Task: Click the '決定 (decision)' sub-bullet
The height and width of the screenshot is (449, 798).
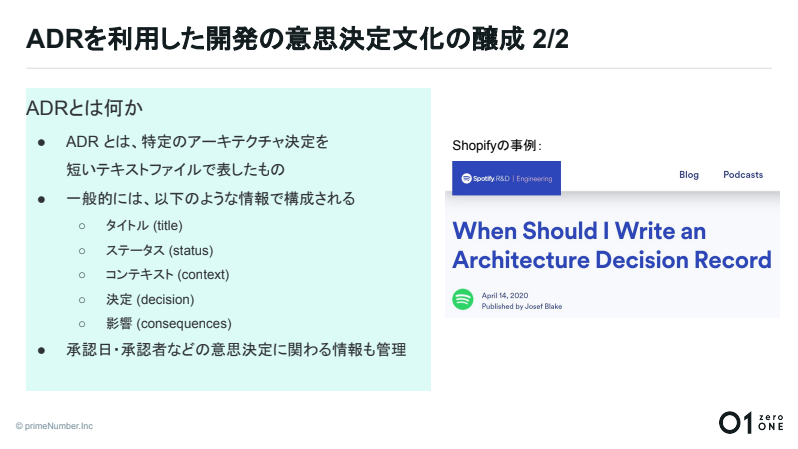Action: click(x=149, y=299)
